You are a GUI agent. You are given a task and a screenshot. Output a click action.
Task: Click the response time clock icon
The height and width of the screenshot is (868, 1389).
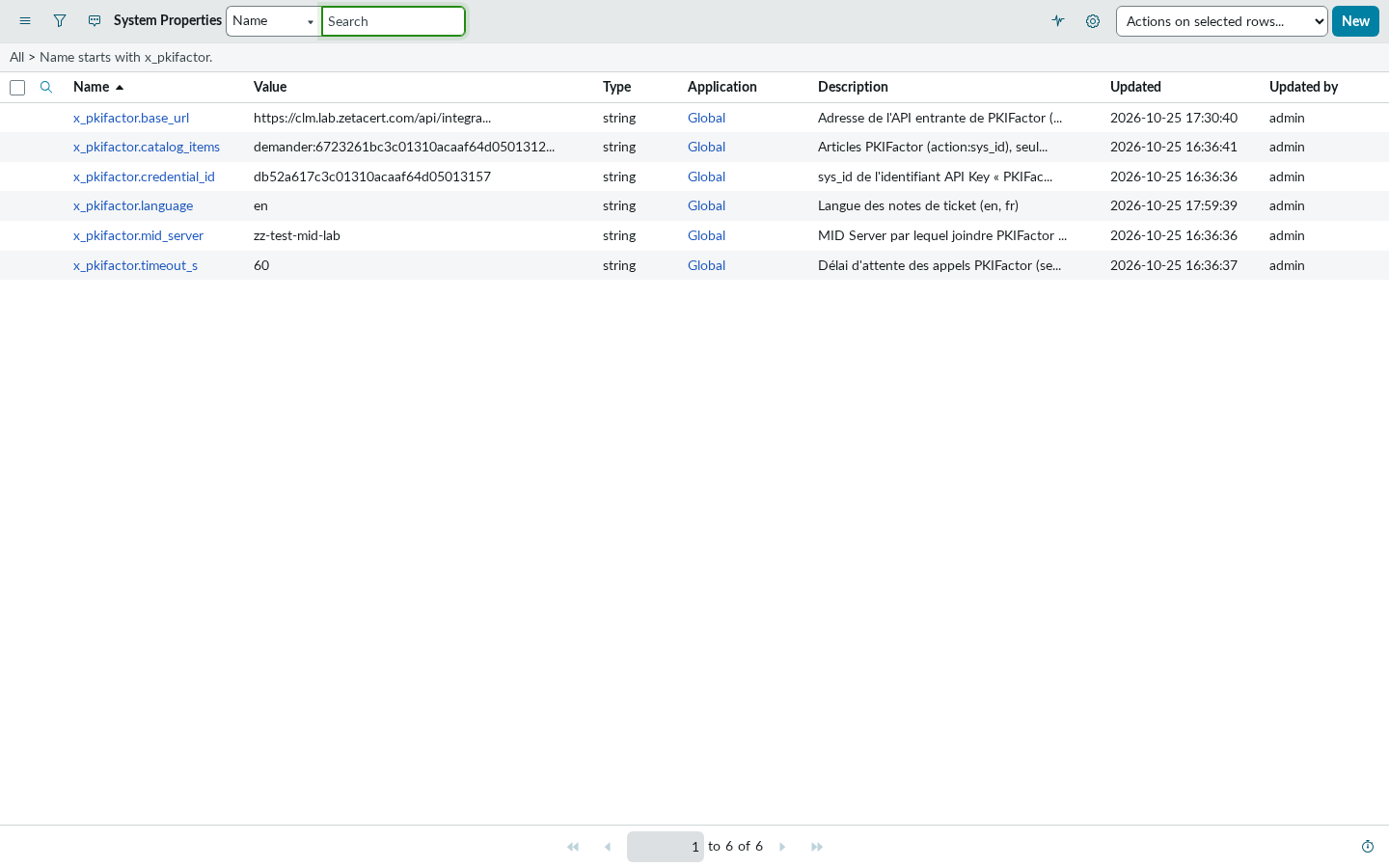click(1368, 847)
